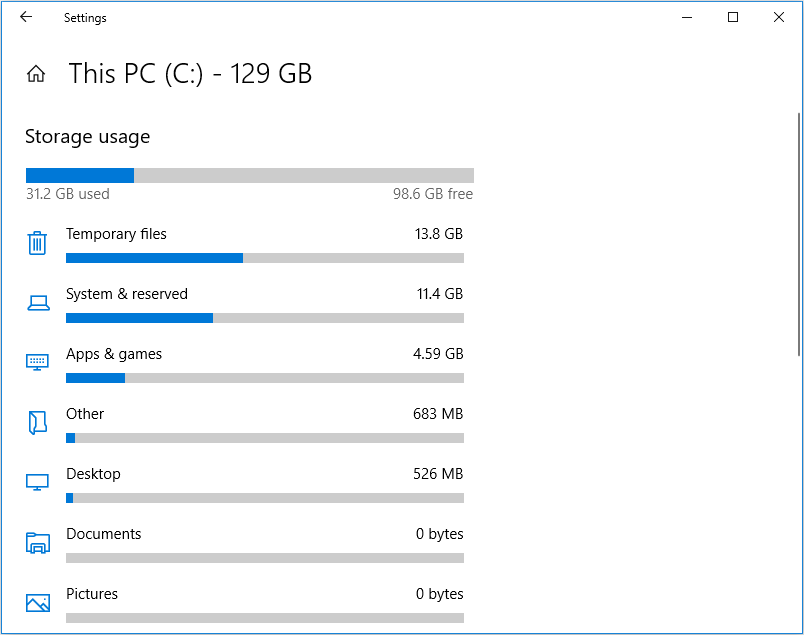Select the Other storage category

pos(85,414)
